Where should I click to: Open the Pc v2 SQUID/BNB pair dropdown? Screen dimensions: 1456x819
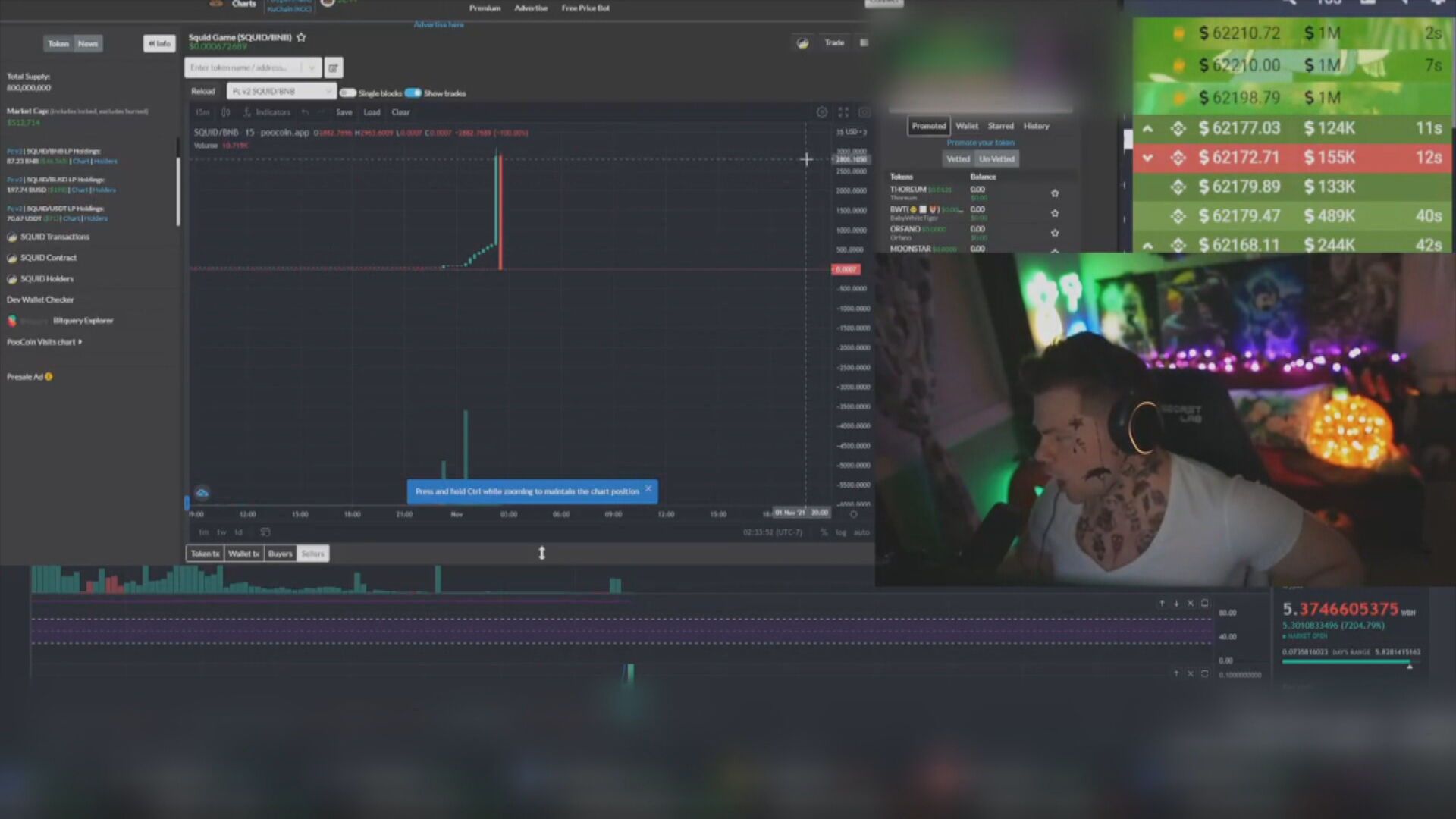click(x=281, y=91)
